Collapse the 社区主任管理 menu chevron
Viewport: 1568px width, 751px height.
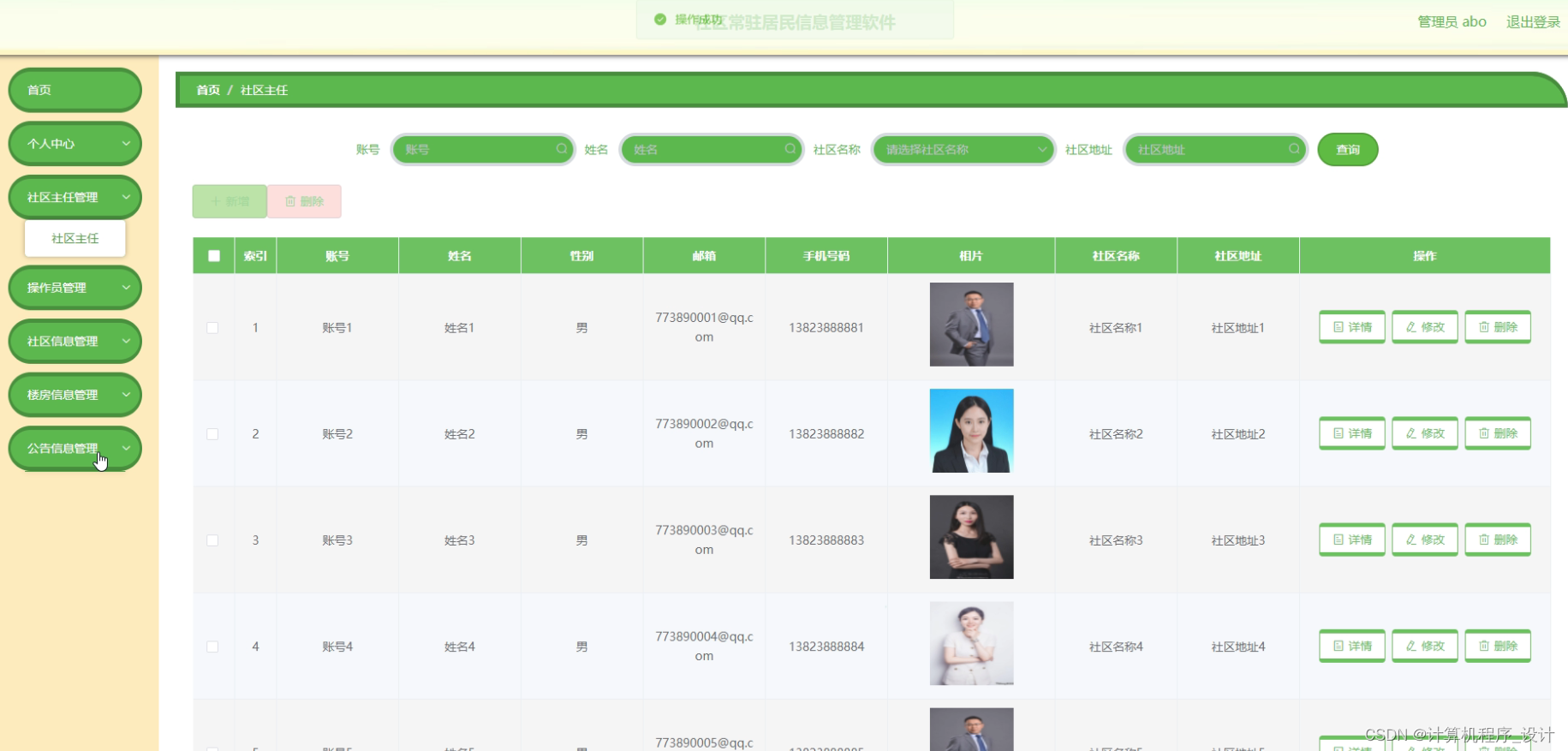126,197
